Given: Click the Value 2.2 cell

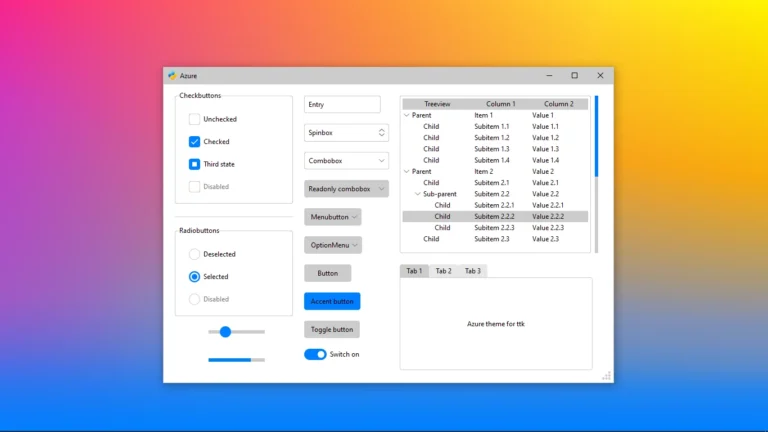Looking at the screenshot, I should pyautogui.click(x=545, y=194).
